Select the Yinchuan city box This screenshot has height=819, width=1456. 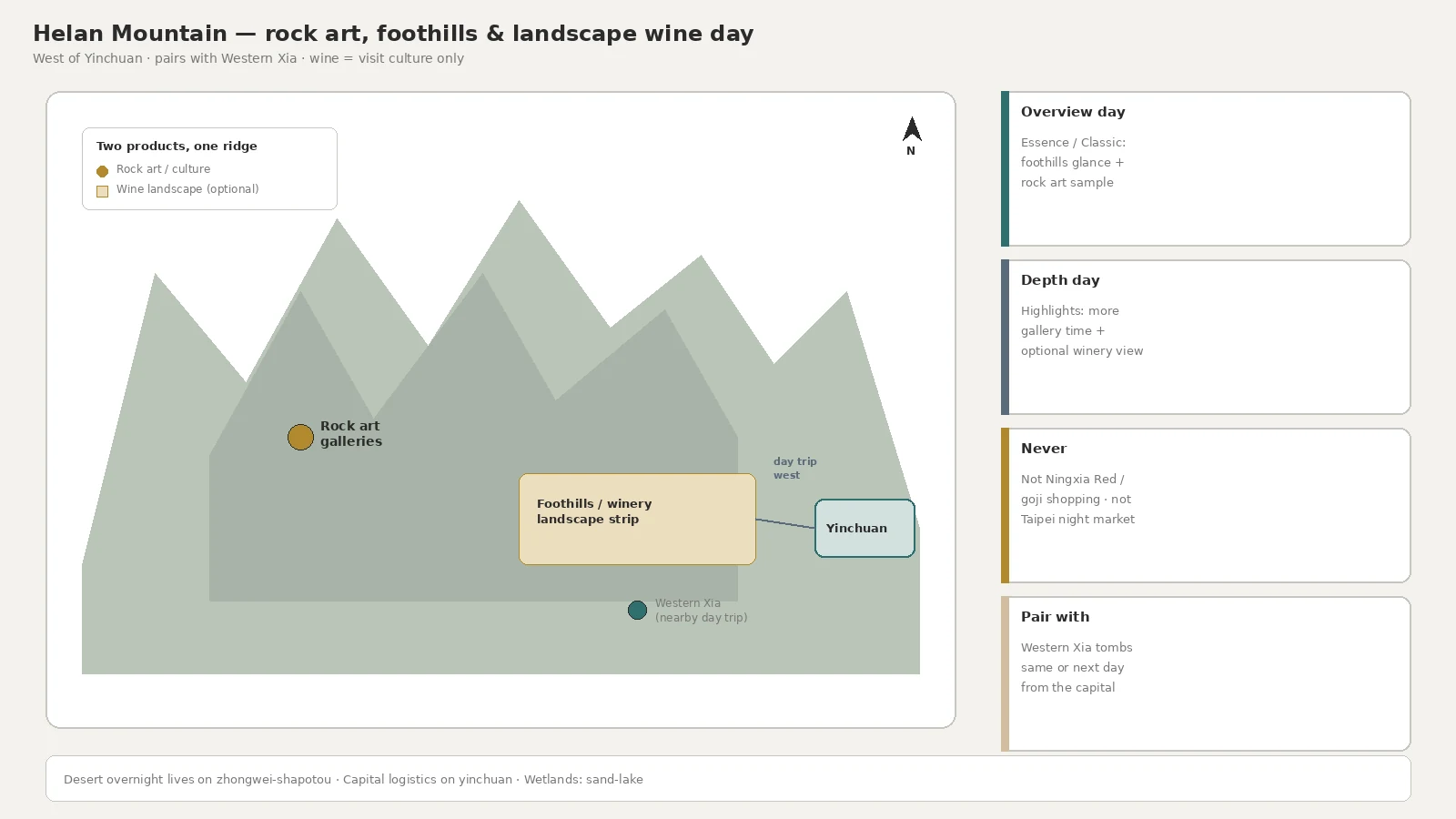point(864,528)
